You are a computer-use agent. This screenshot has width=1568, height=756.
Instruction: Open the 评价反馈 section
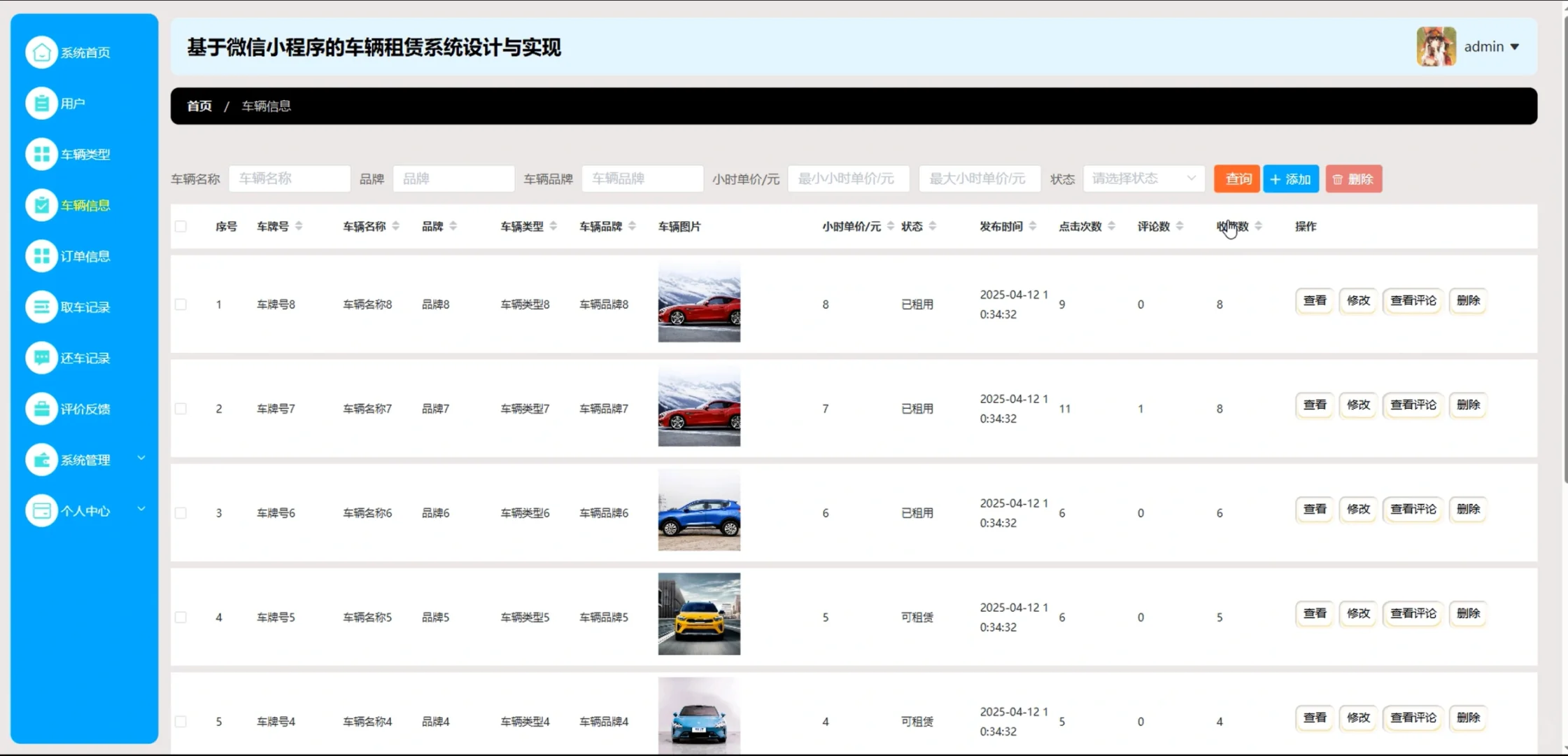tap(85, 409)
